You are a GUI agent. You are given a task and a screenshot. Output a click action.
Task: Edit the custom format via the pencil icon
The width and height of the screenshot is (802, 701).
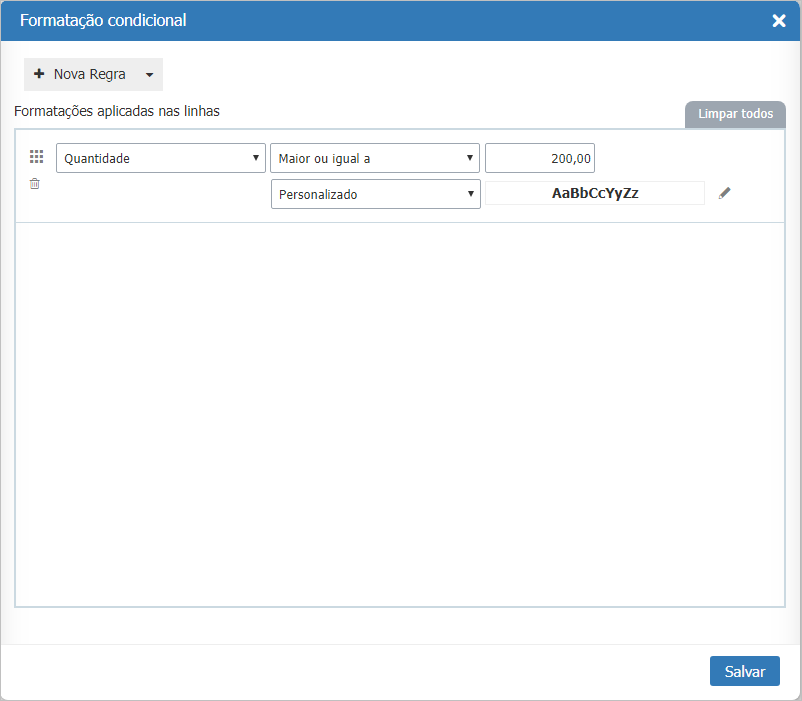(724, 194)
